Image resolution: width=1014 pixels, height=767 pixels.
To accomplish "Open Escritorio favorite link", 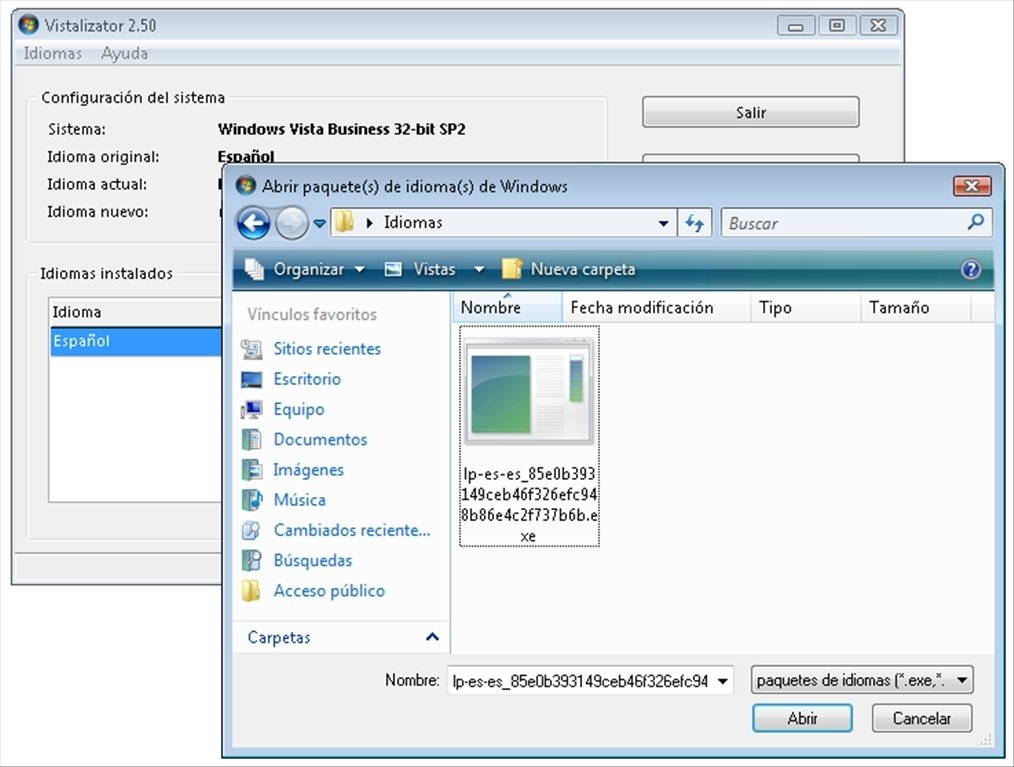I will click(x=307, y=379).
